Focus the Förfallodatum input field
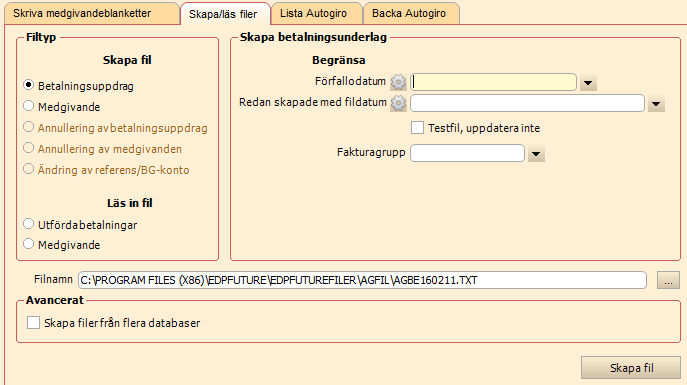 pyautogui.click(x=493, y=82)
